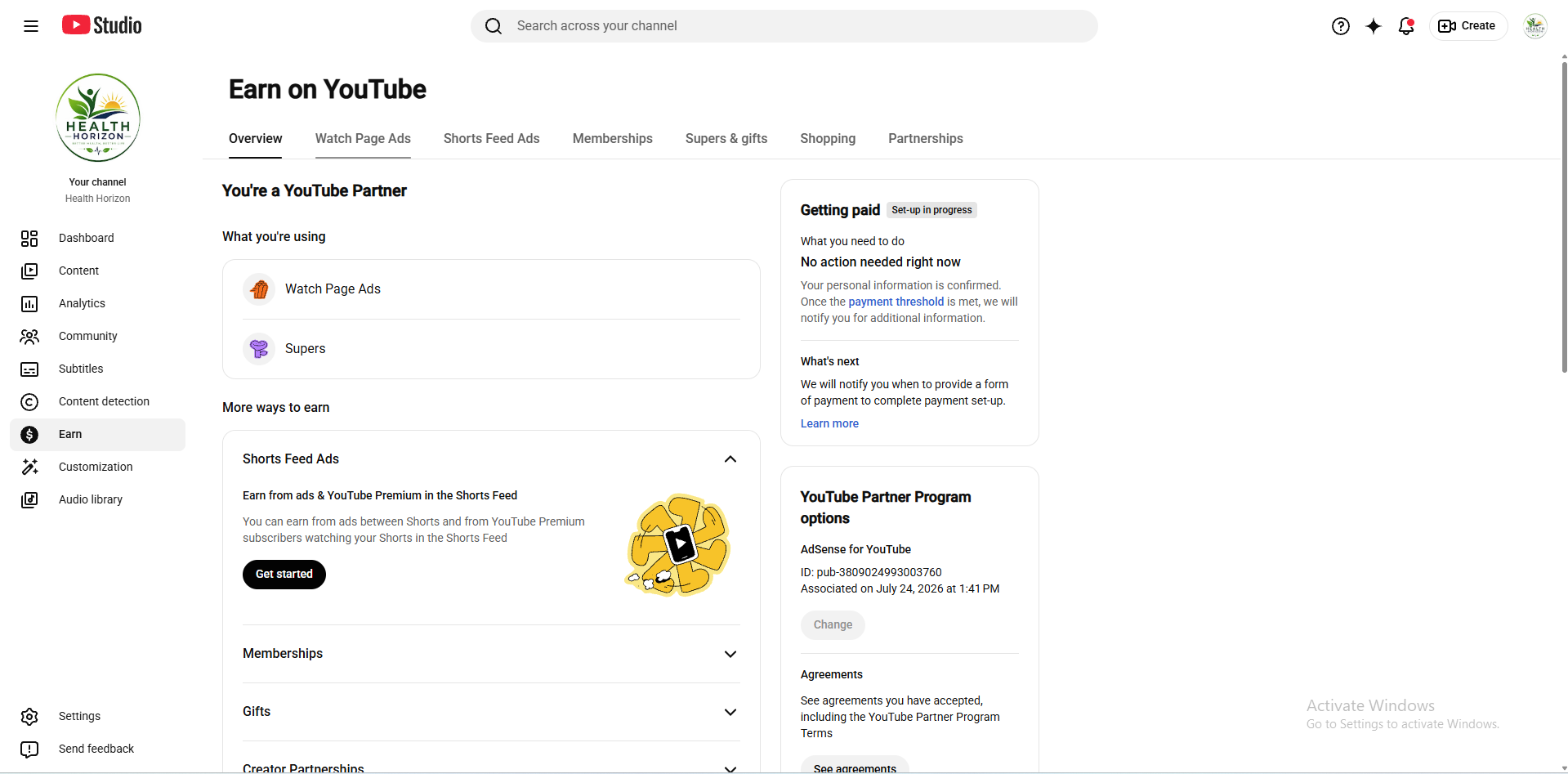Click the Change AdSense button
The width and height of the screenshot is (1568, 774).
(x=833, y=625)
